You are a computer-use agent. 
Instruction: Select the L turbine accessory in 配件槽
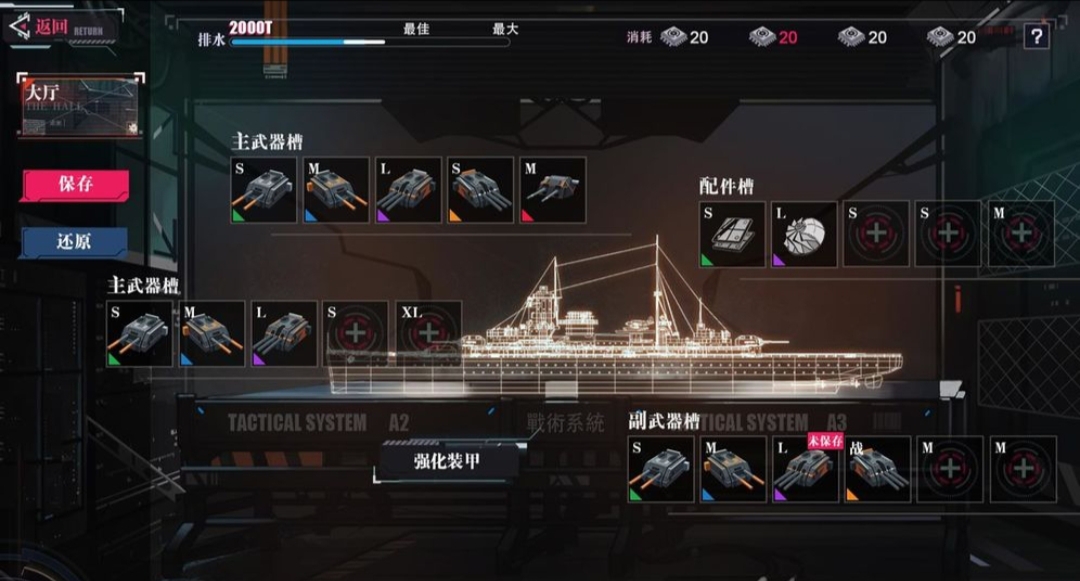pos(804,234)
